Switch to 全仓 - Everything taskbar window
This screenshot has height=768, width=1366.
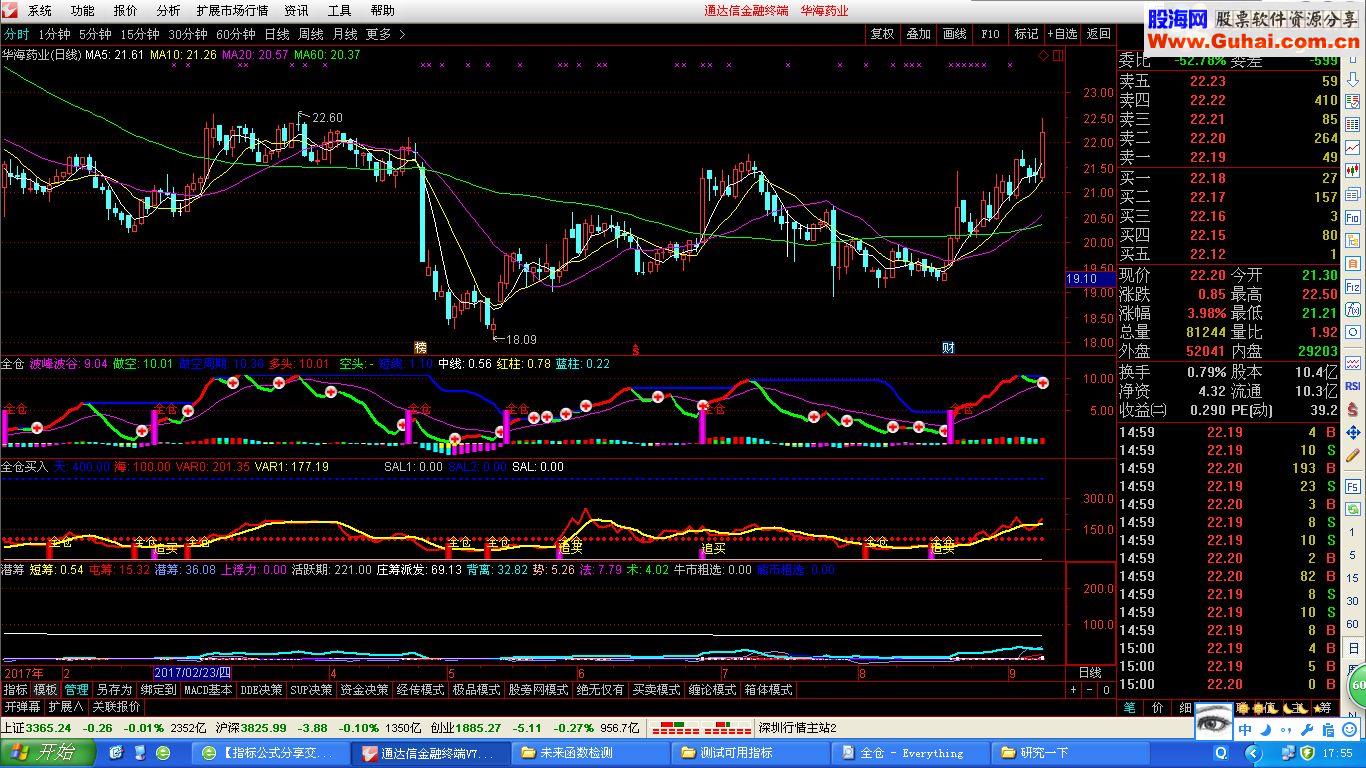pos(910,753)
